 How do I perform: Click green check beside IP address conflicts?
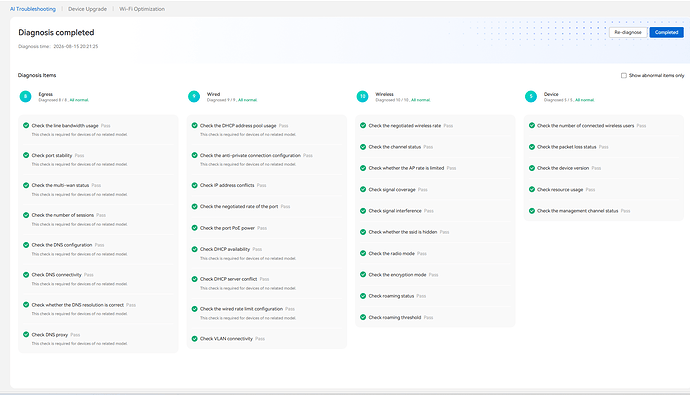pos(195,185)
